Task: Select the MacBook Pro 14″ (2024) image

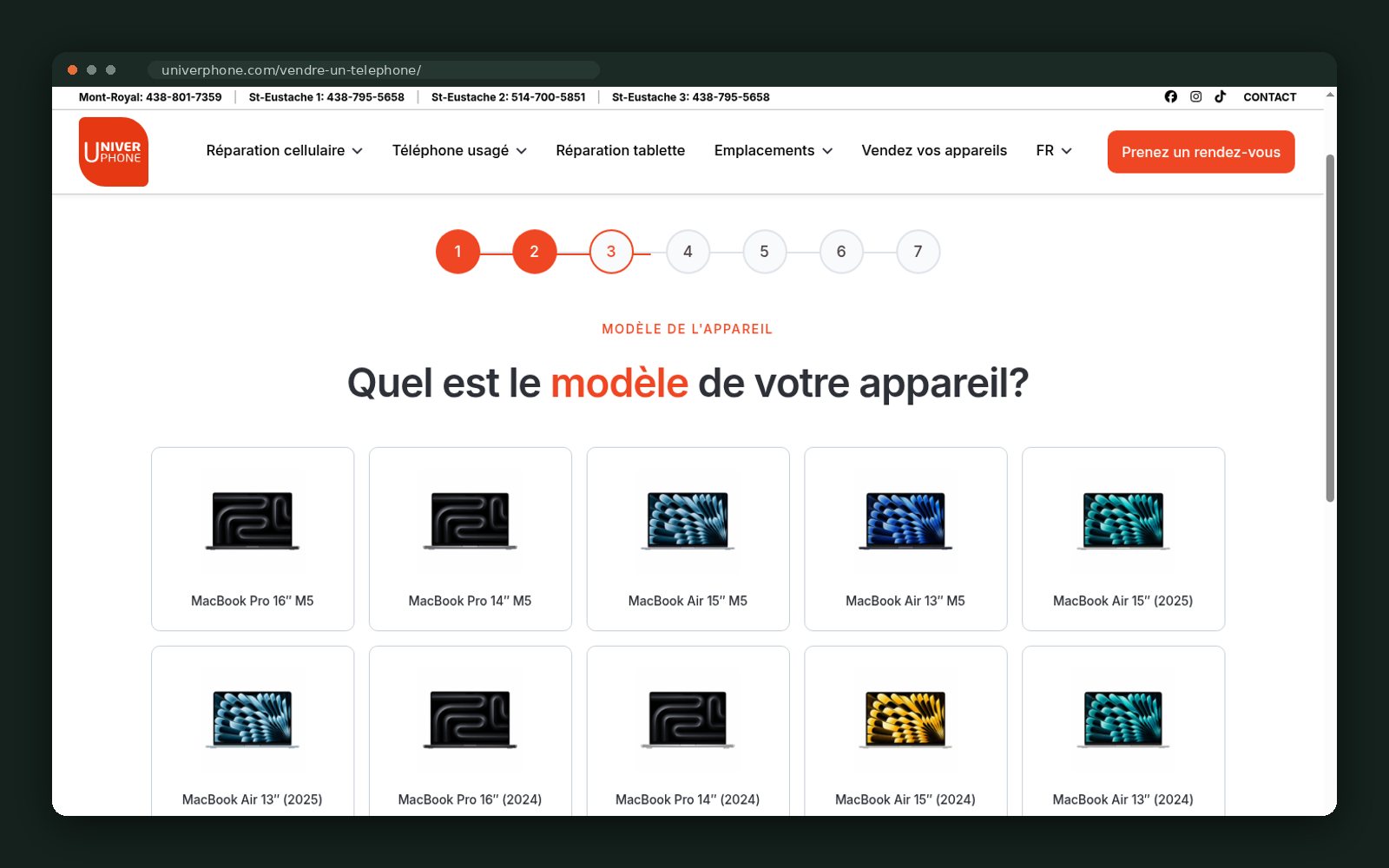Action: coord(688,720)
